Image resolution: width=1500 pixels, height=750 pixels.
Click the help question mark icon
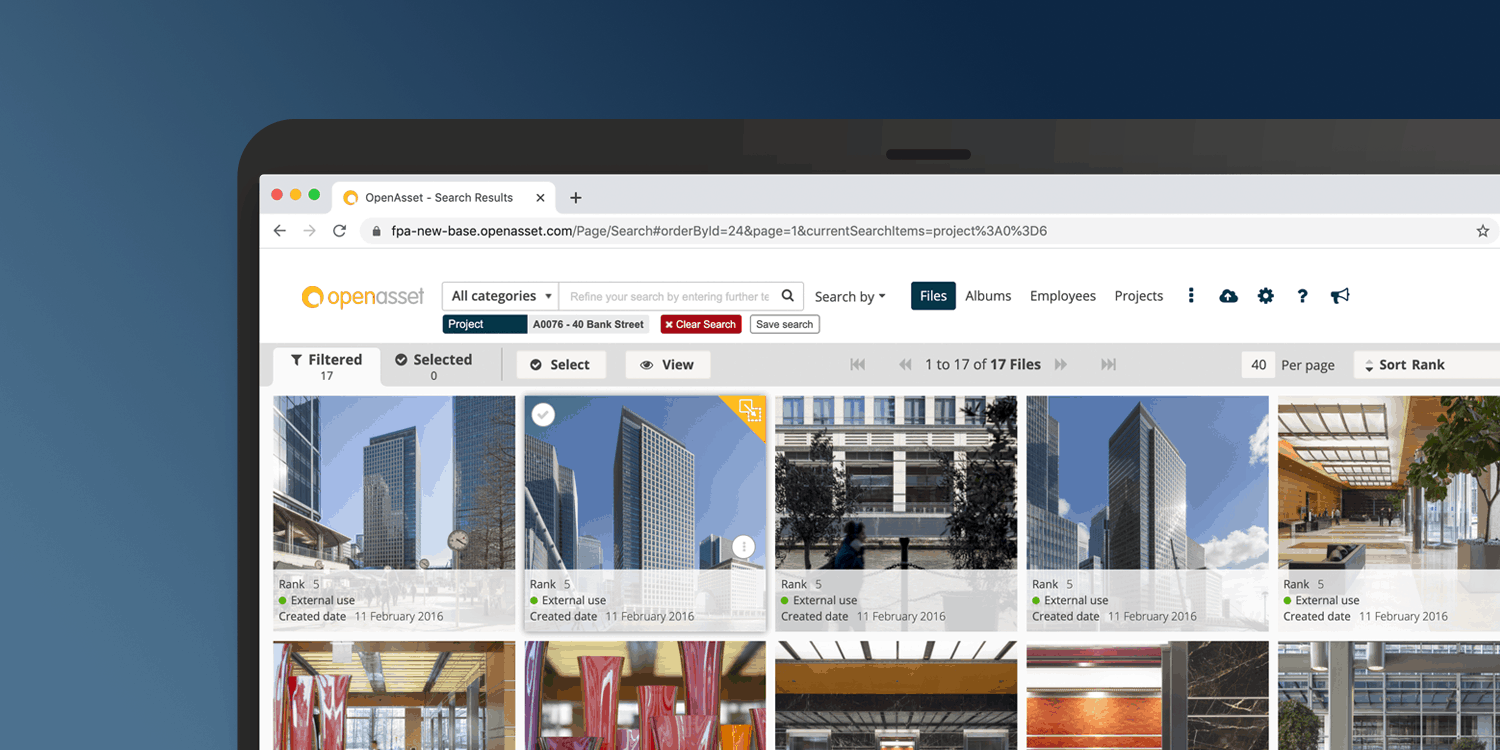(1302, 296)
